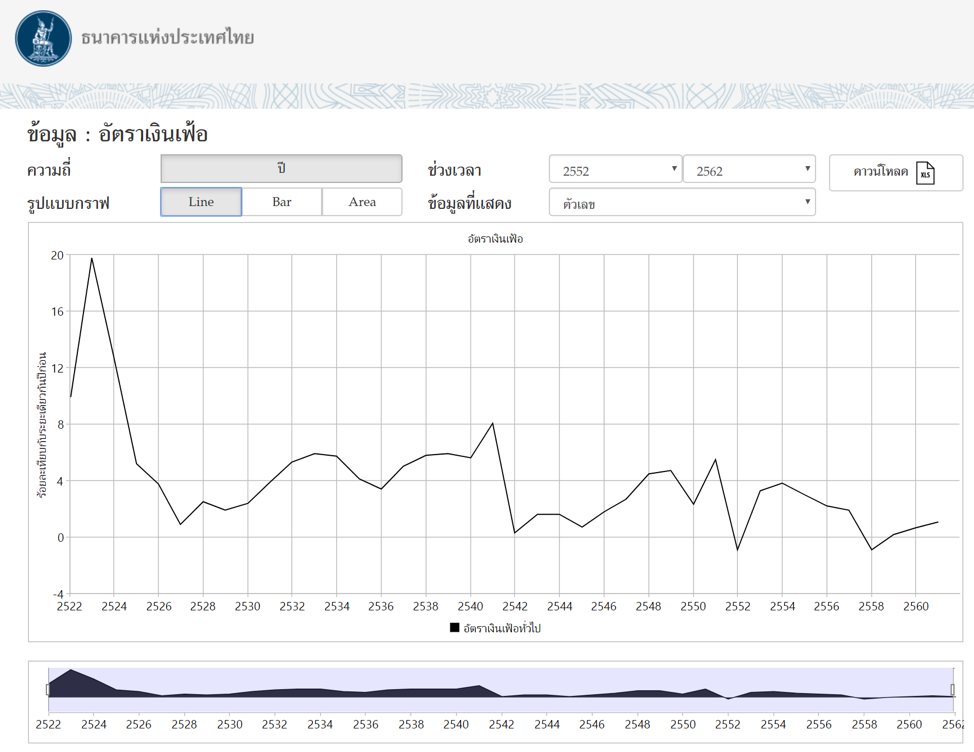Expand the ตัวเลข data display dropdown

[x=682, y=203]
